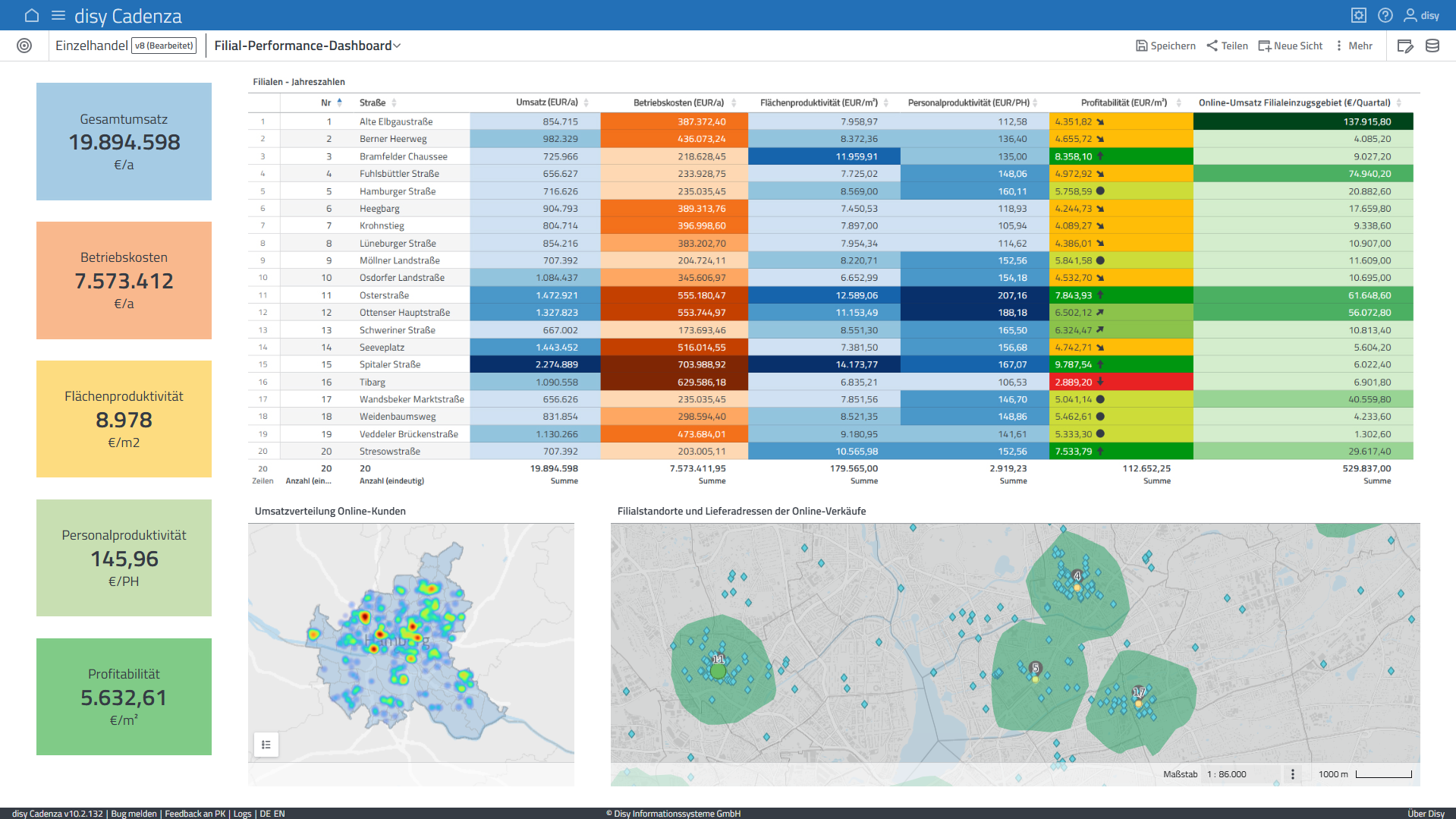
Task: Open the hamburger navigation menu
Action: 58,15
